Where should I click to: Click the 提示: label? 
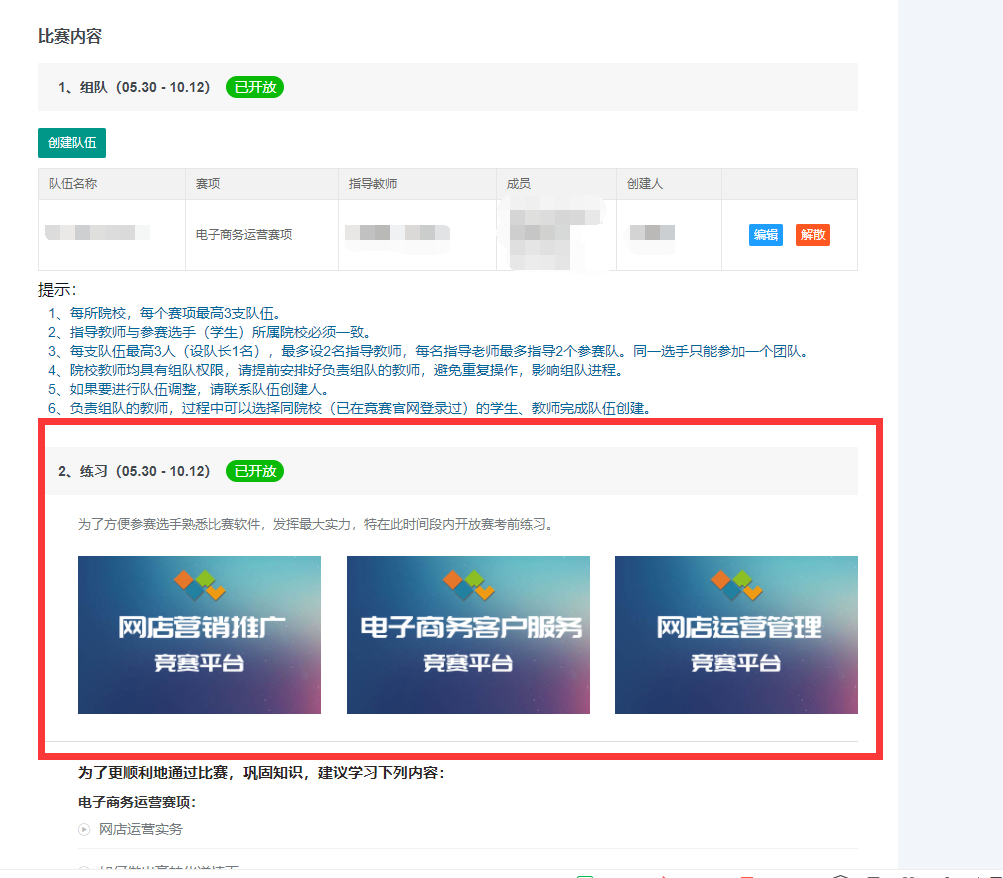point(57,290)
